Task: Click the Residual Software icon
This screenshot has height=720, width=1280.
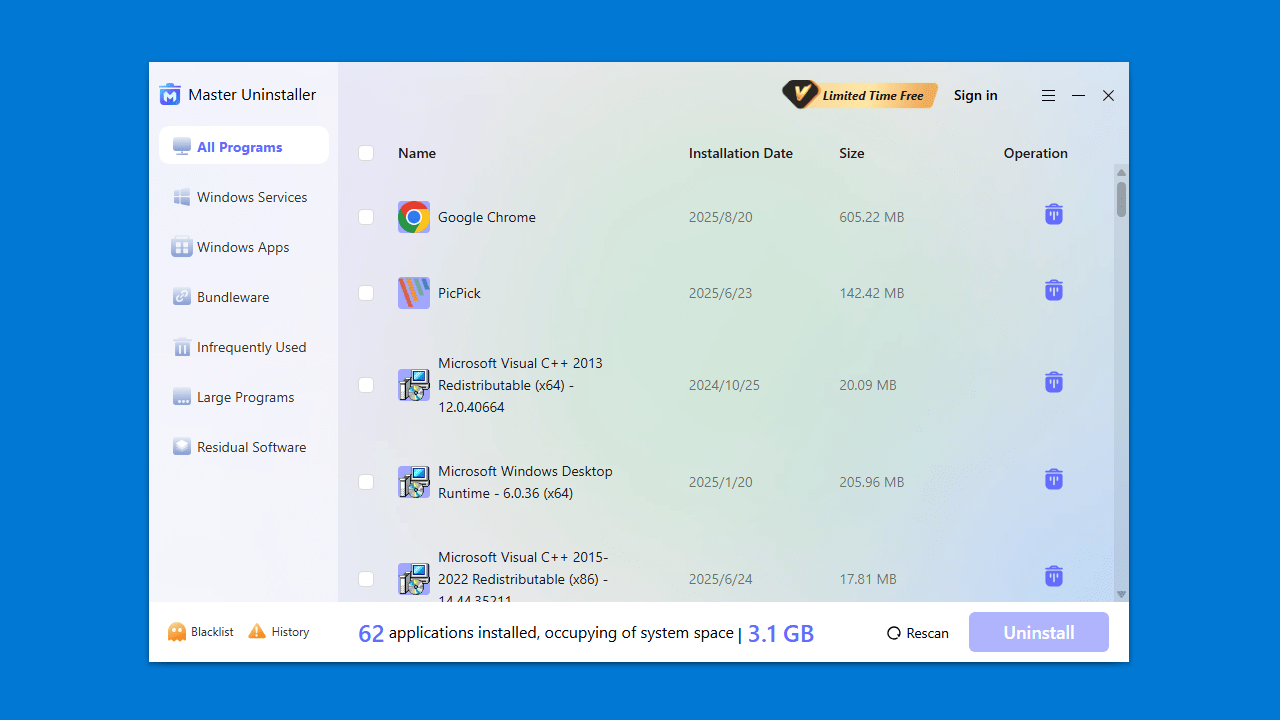Action: point(182,447)
